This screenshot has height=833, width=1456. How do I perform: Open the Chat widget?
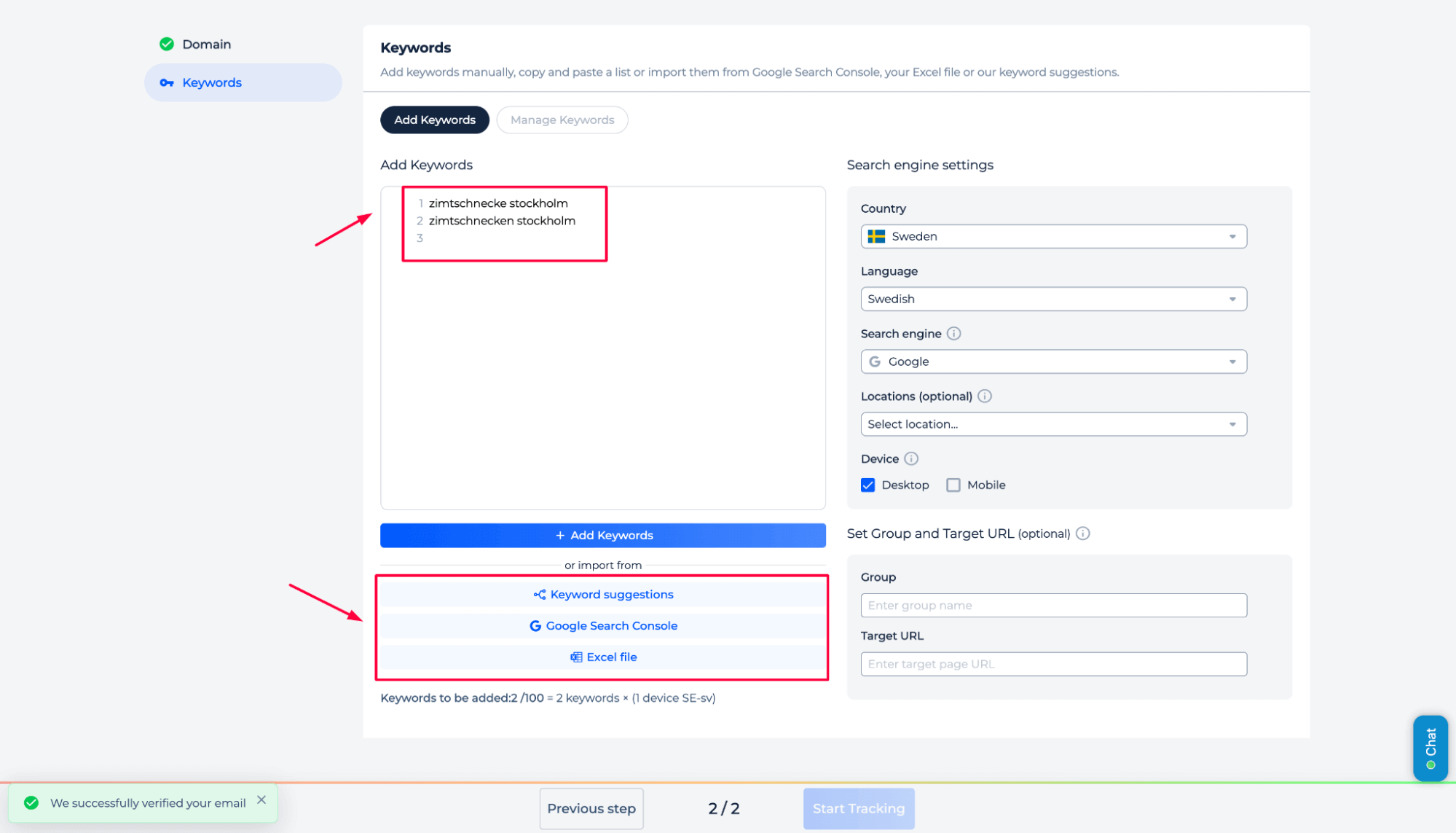pos(1430,748)
